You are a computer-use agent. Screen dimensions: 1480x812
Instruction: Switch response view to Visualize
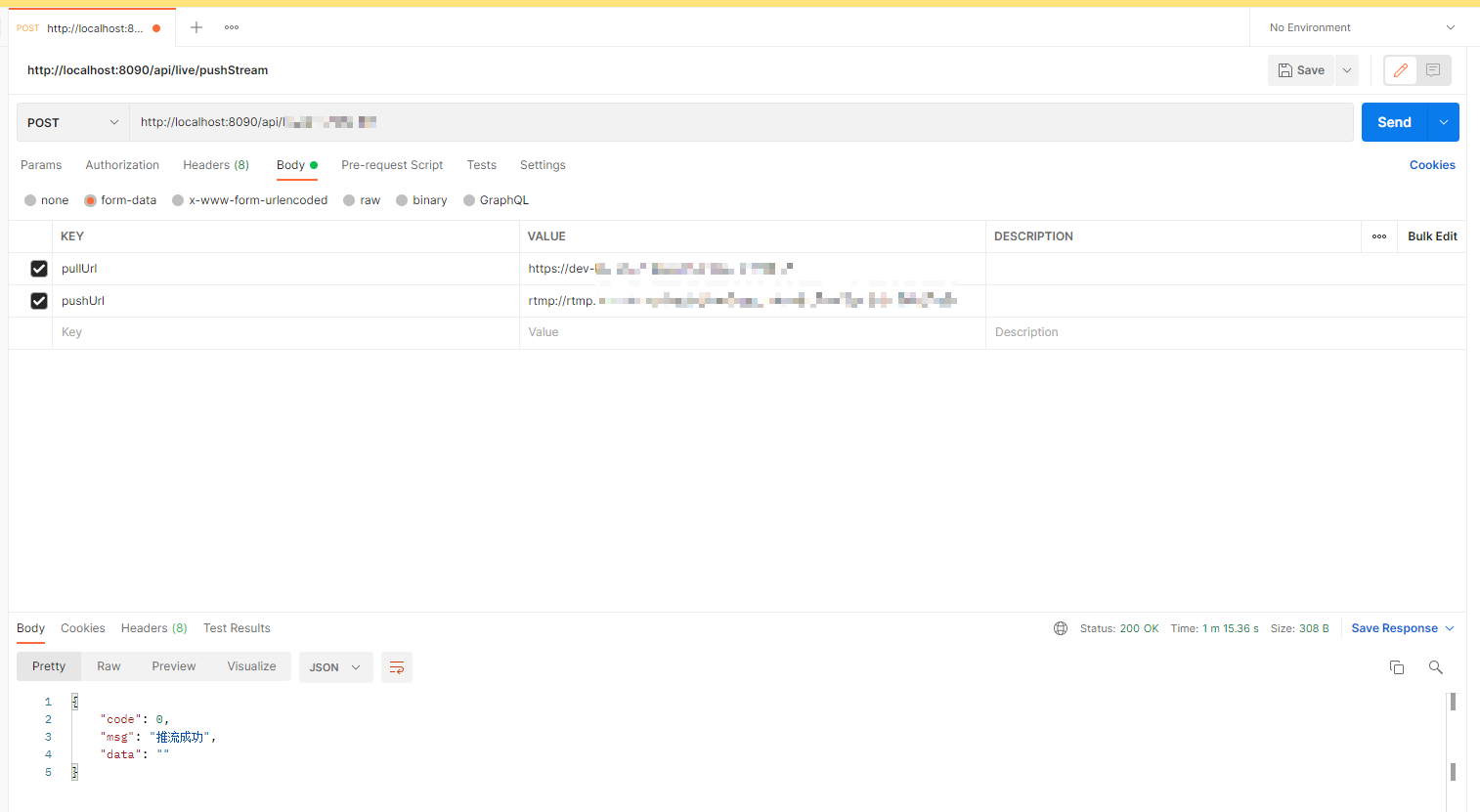pyautogui.click(x=251, y=666)
